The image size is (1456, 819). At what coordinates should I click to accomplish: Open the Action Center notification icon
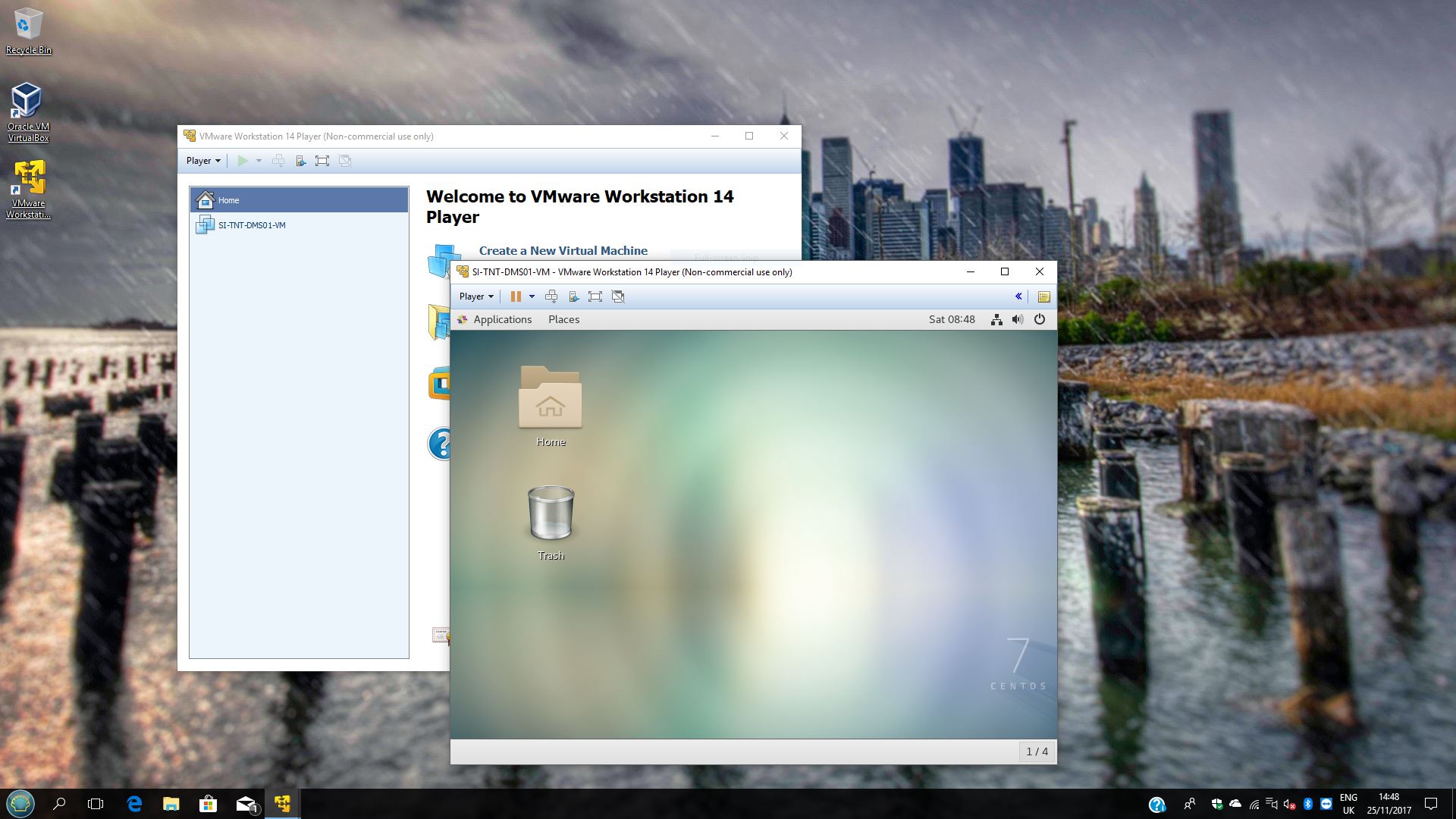pos(1431,804)
